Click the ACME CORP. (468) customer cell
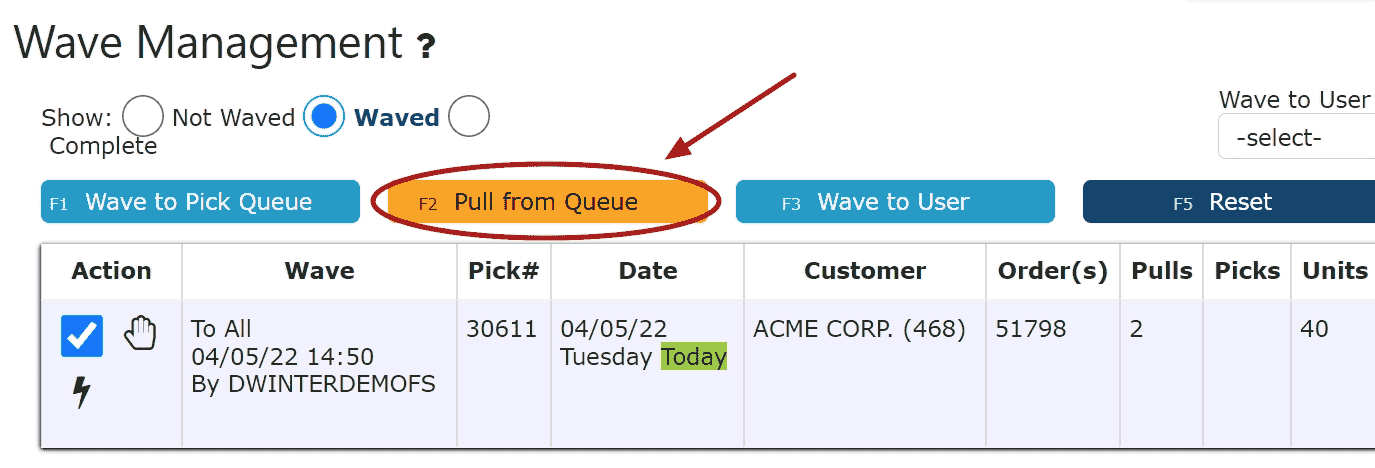 tap(859, 329)
